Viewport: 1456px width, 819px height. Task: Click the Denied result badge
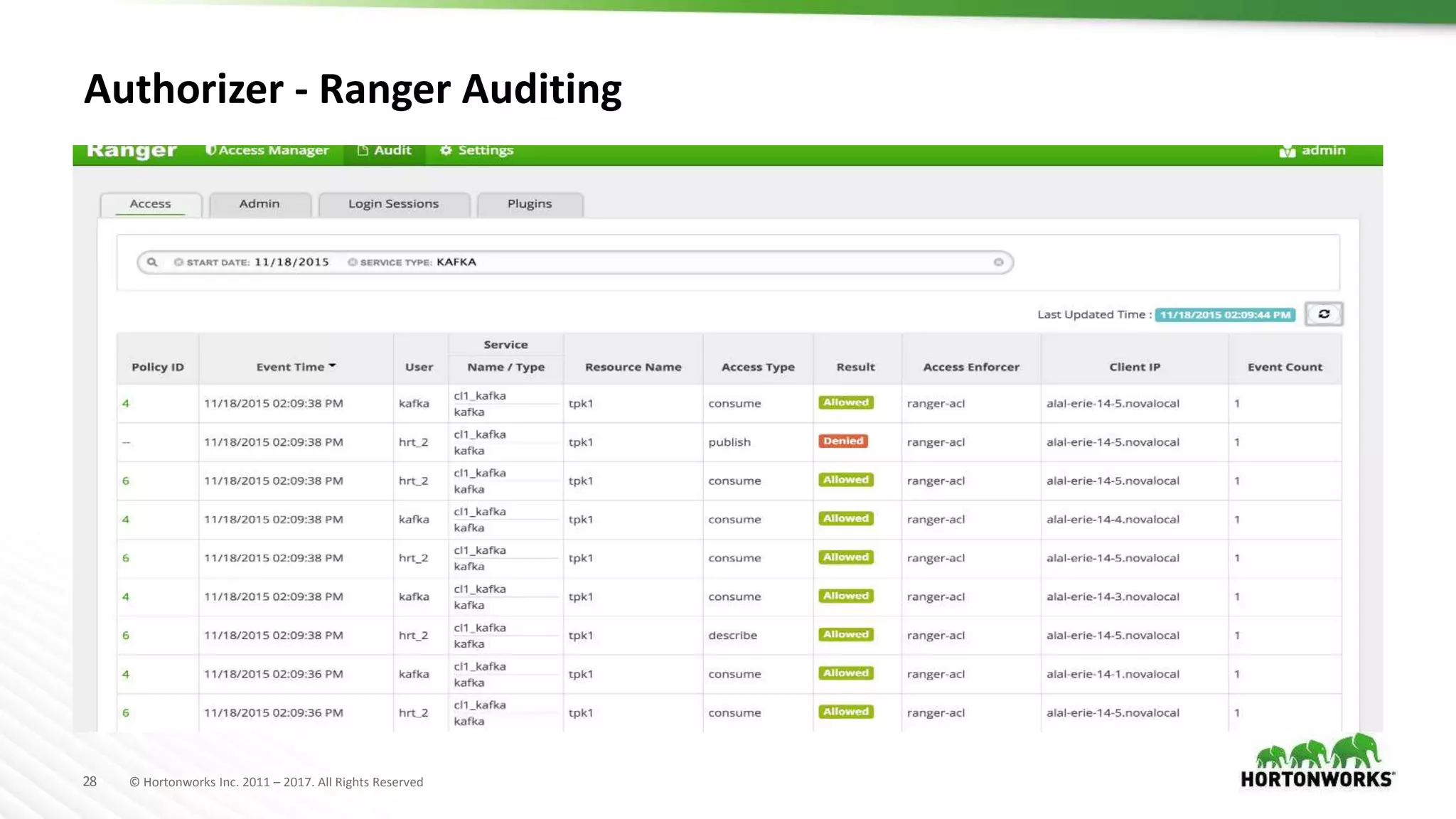(x=843, y=441)
